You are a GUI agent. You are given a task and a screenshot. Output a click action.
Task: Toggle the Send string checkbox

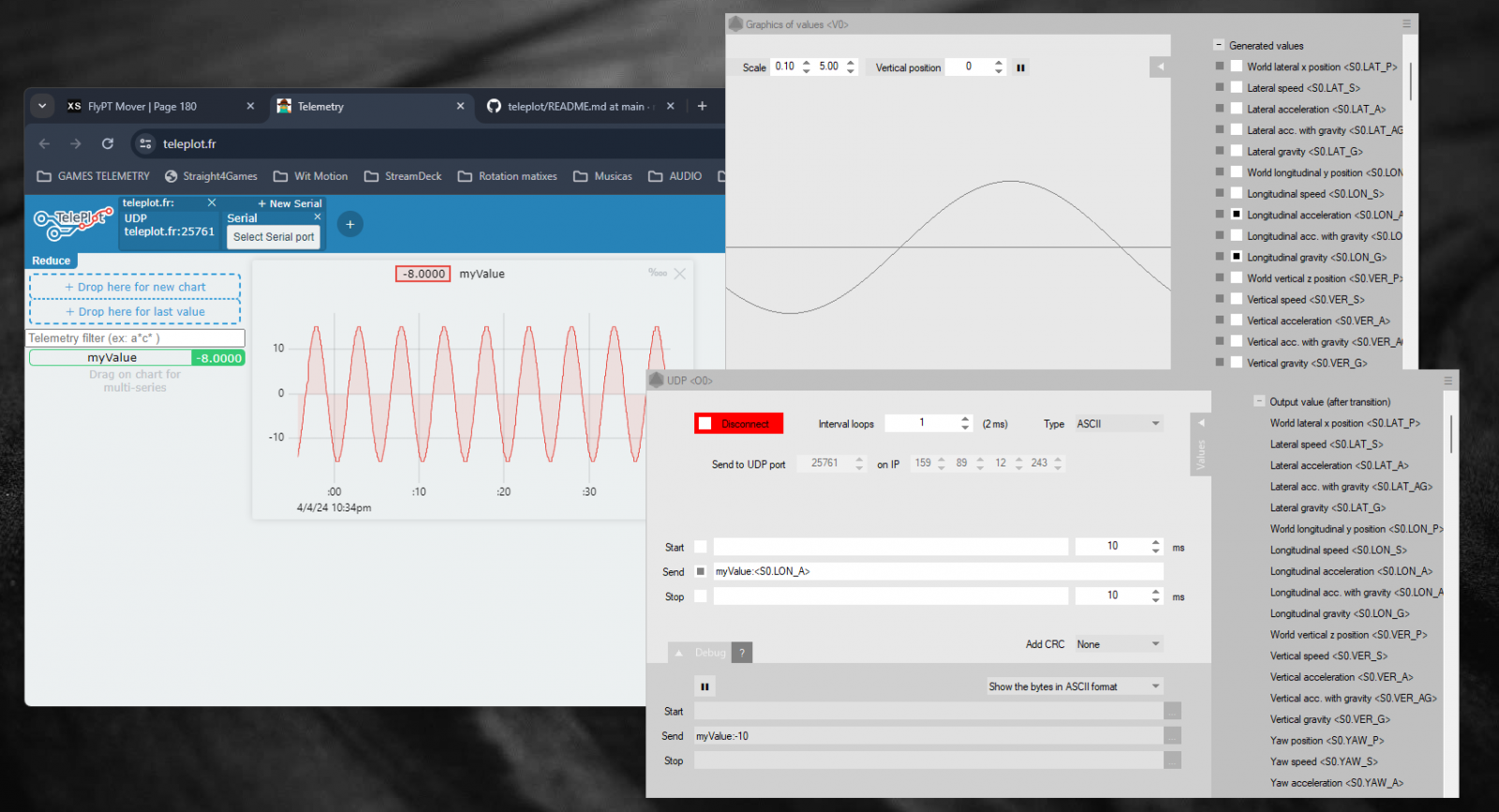(700, 571)
